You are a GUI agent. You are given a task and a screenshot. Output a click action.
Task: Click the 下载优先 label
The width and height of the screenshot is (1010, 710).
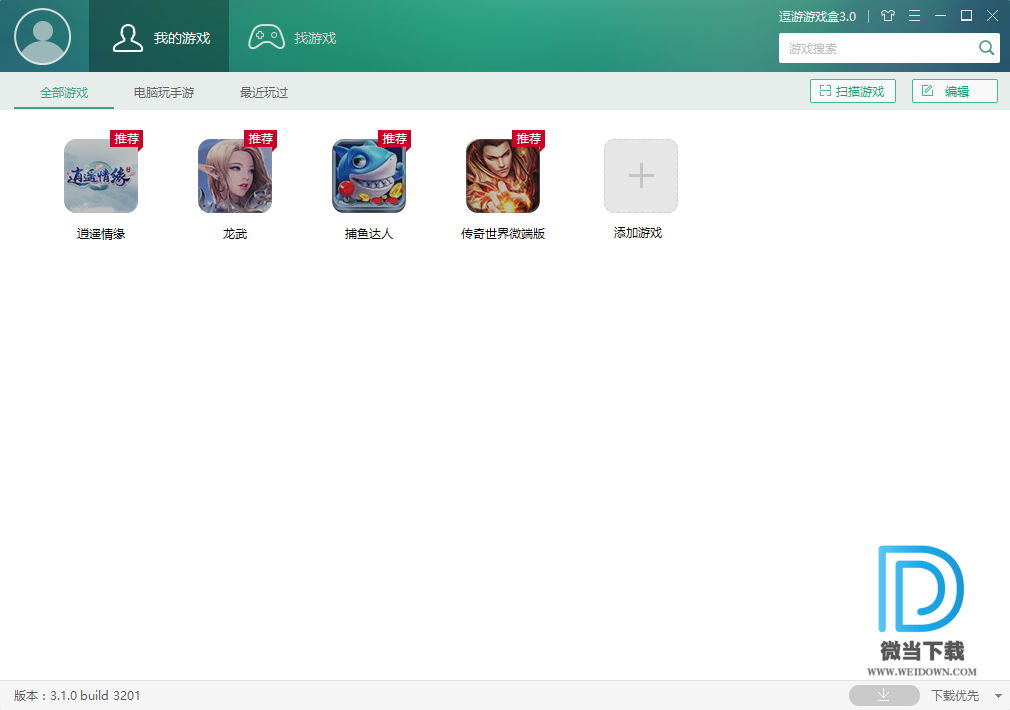coord(955,696)
